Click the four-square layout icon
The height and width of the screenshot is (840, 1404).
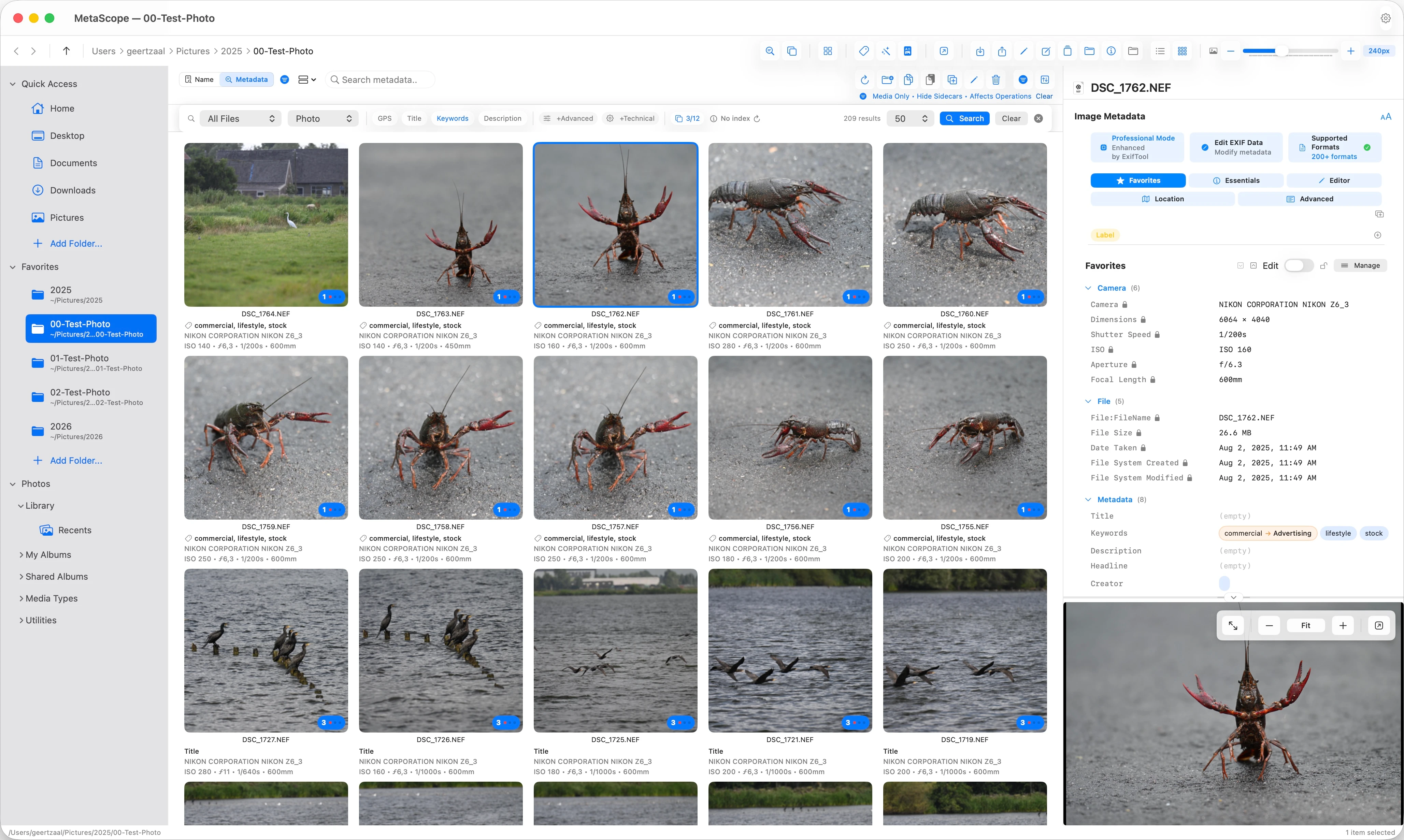pos(828,51)
